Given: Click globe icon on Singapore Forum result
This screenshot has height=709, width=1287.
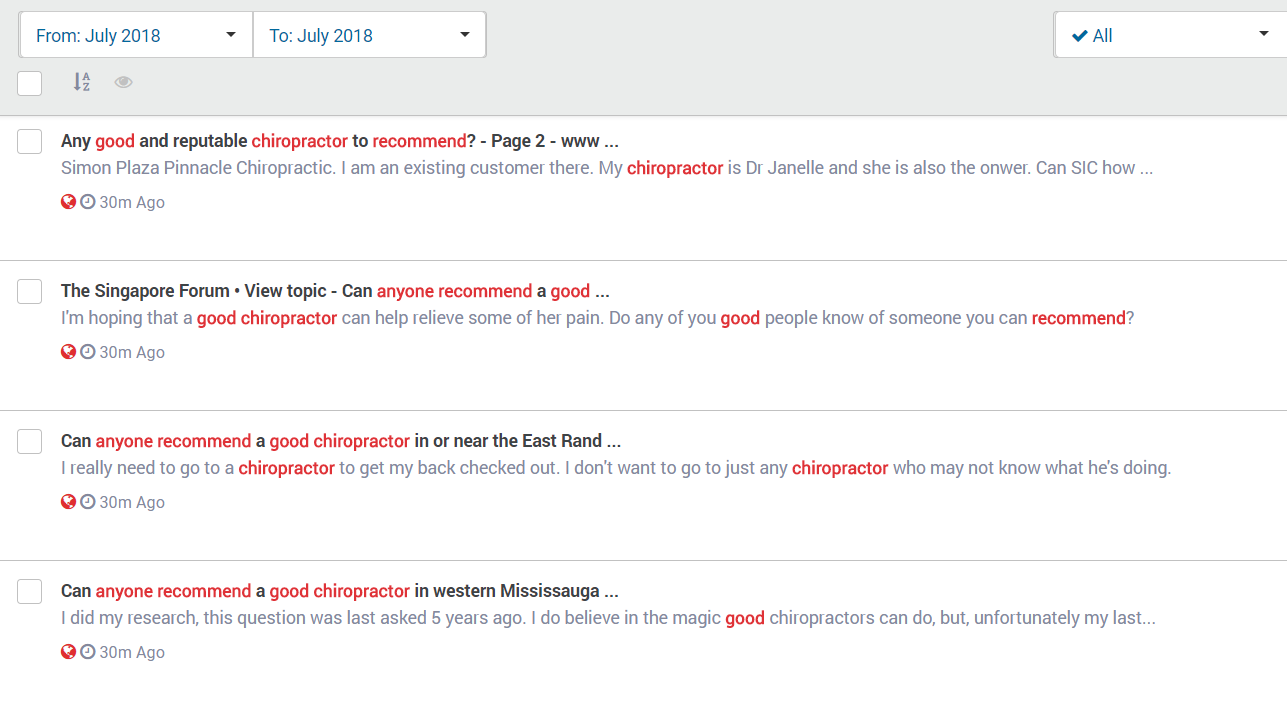Looking at the screenshot, I should [68, 352].
